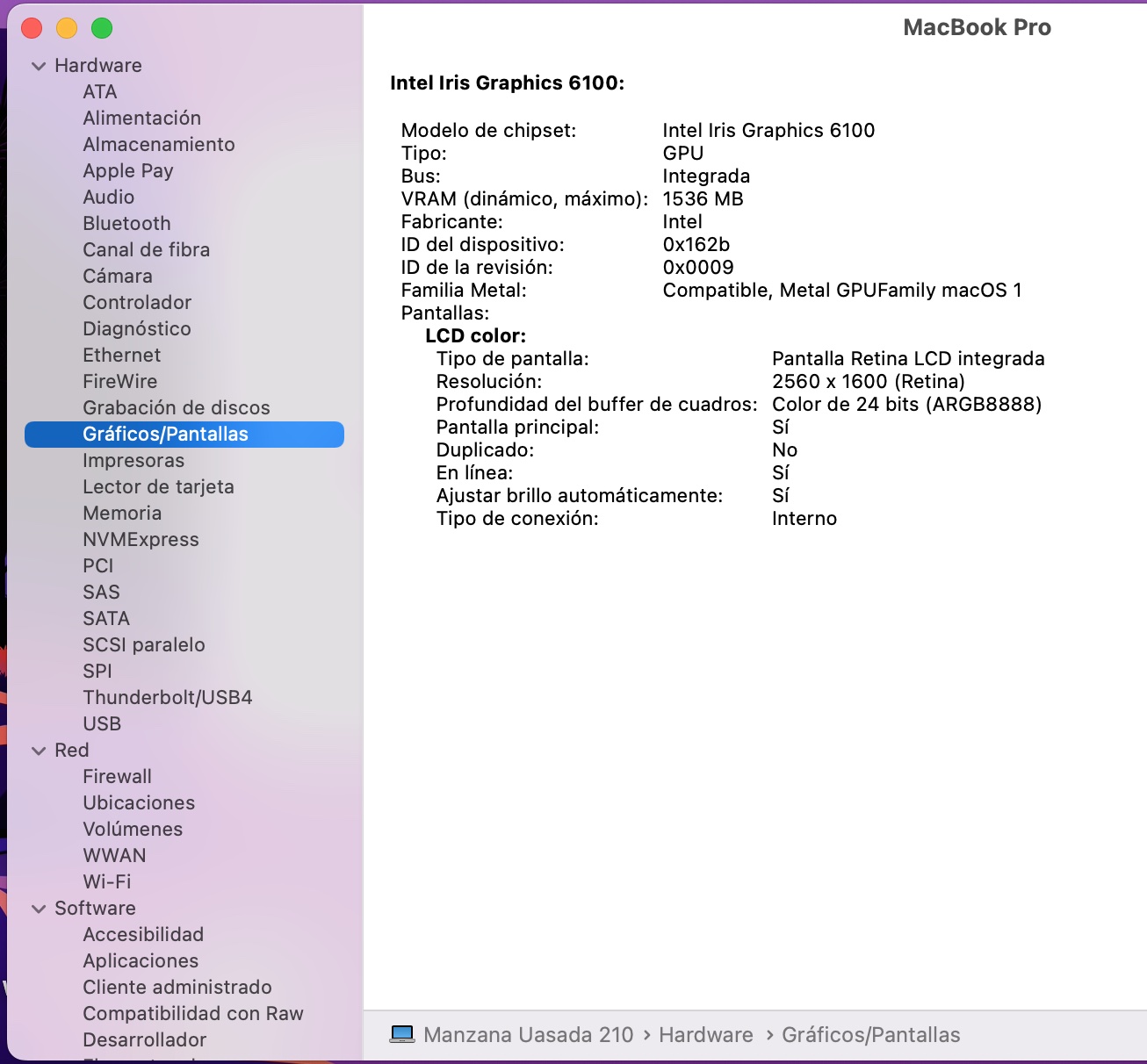The image size is (1147, 1064).
Task: Open the NVMExpress hardware entry
Action: (141, 539)
